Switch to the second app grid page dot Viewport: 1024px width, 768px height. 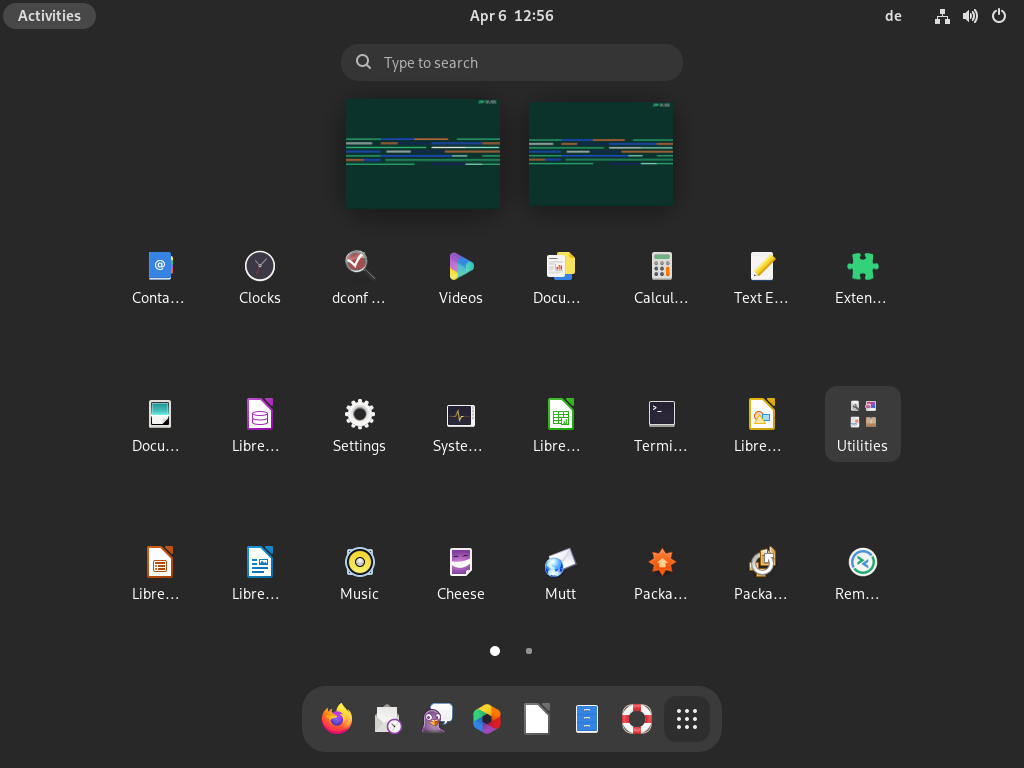[529, 651]
